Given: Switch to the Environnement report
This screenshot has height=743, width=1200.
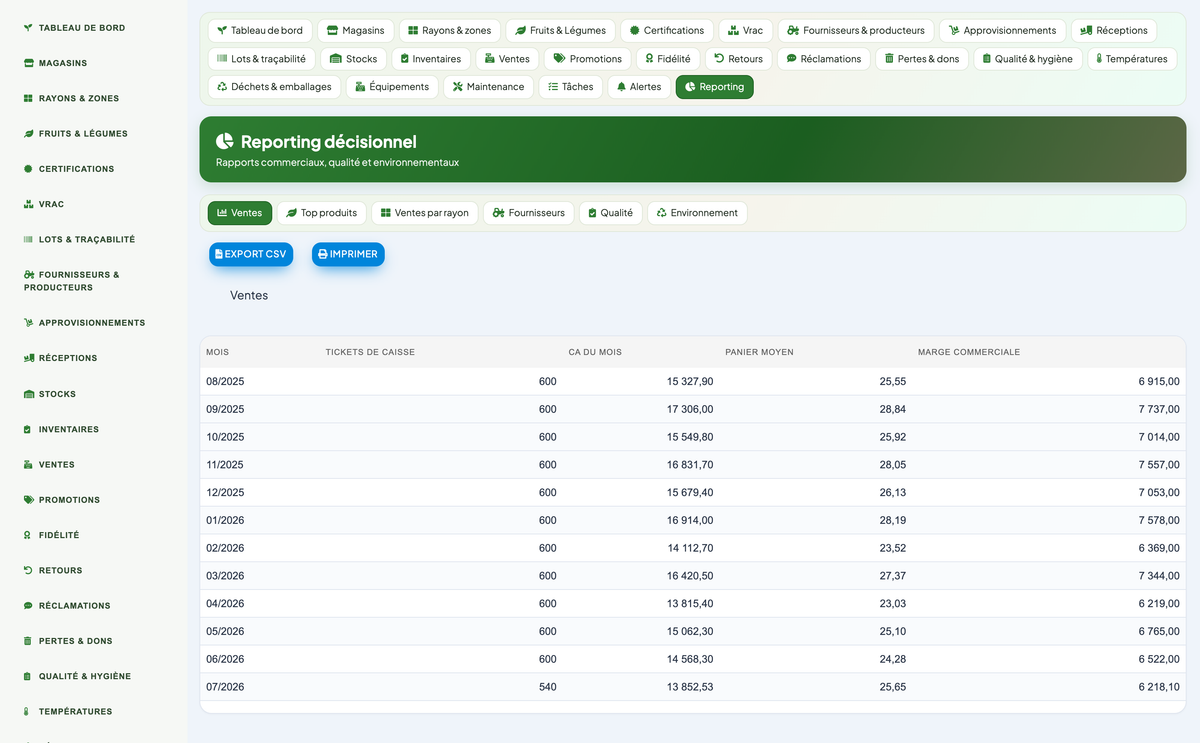Looking at the screenshot, I should 697,213.
